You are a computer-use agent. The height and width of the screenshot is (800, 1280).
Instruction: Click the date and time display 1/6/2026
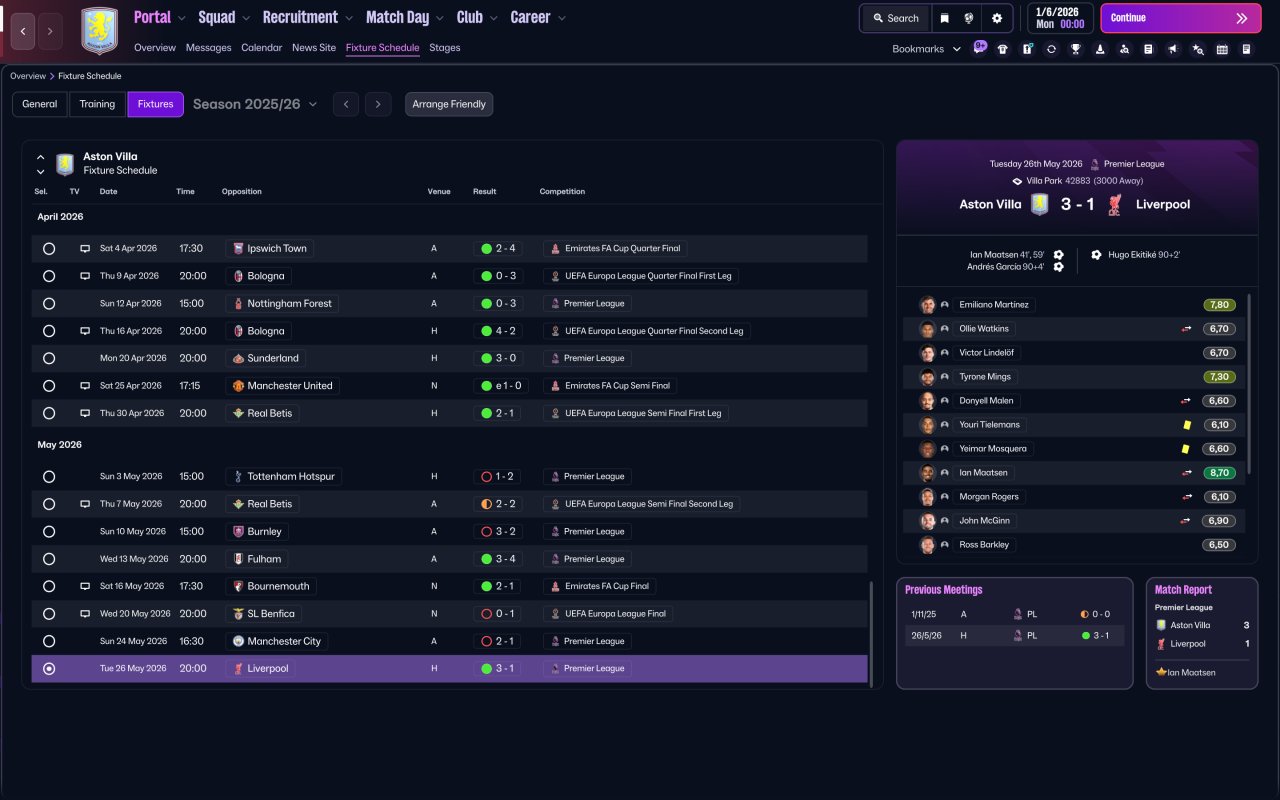pos(1060,18)
